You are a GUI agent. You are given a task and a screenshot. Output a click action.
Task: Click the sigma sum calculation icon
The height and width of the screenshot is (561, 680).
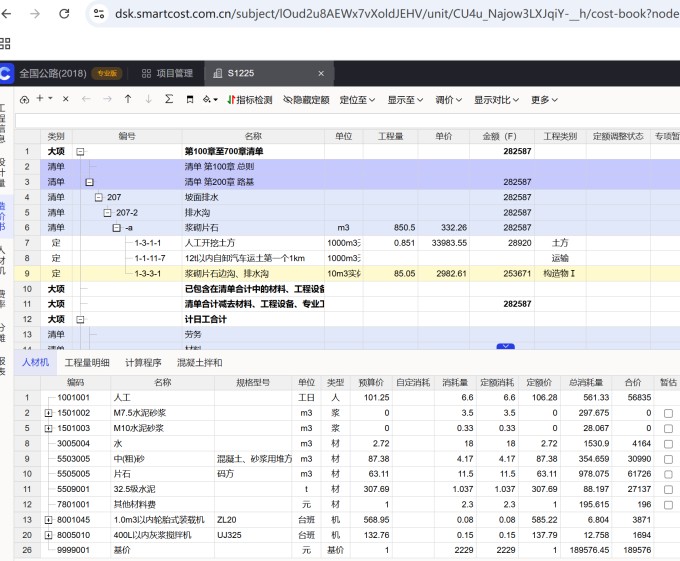[x=168, y=100]
